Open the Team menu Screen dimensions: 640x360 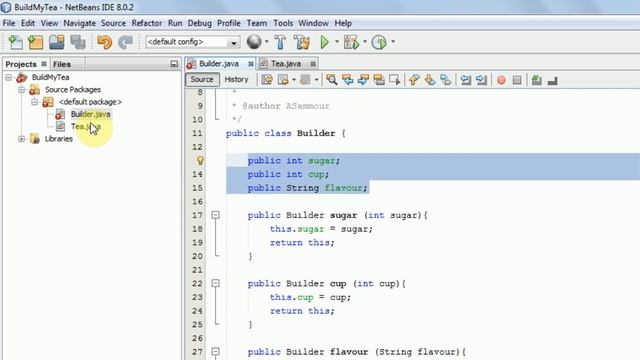pos(257,23)
